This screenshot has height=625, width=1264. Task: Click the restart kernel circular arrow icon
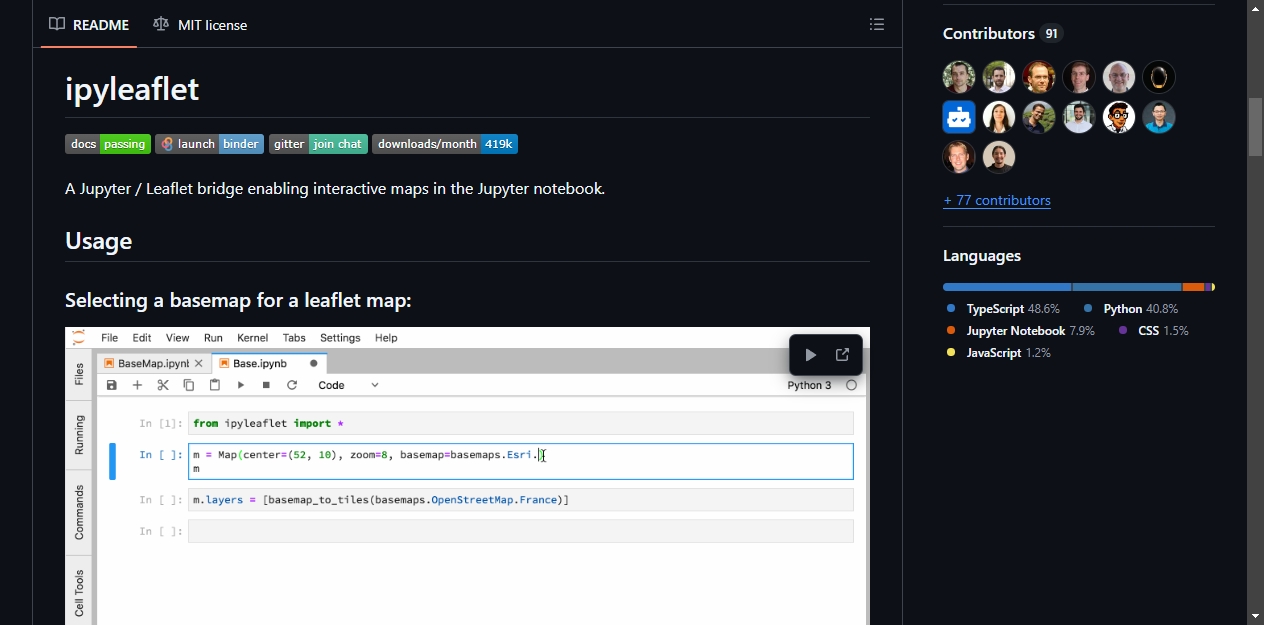pyautogui.click(x=292, y=385)
